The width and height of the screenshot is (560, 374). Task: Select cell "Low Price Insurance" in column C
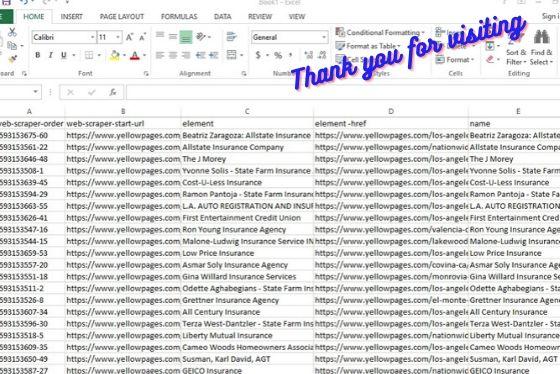tap(247, 253)
